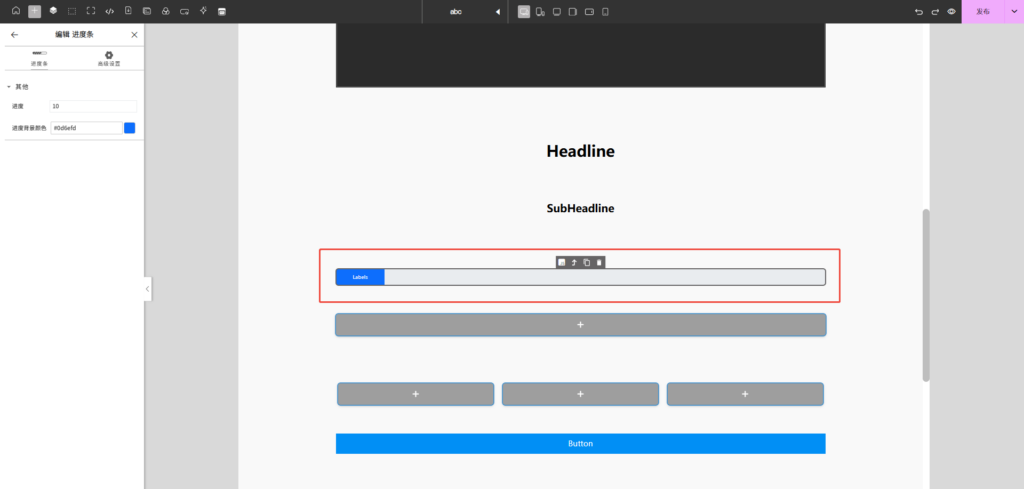This screenshot has width=1024, height=489.
Task: Toggle preview with the eye icon
Action: click(951, 12)
